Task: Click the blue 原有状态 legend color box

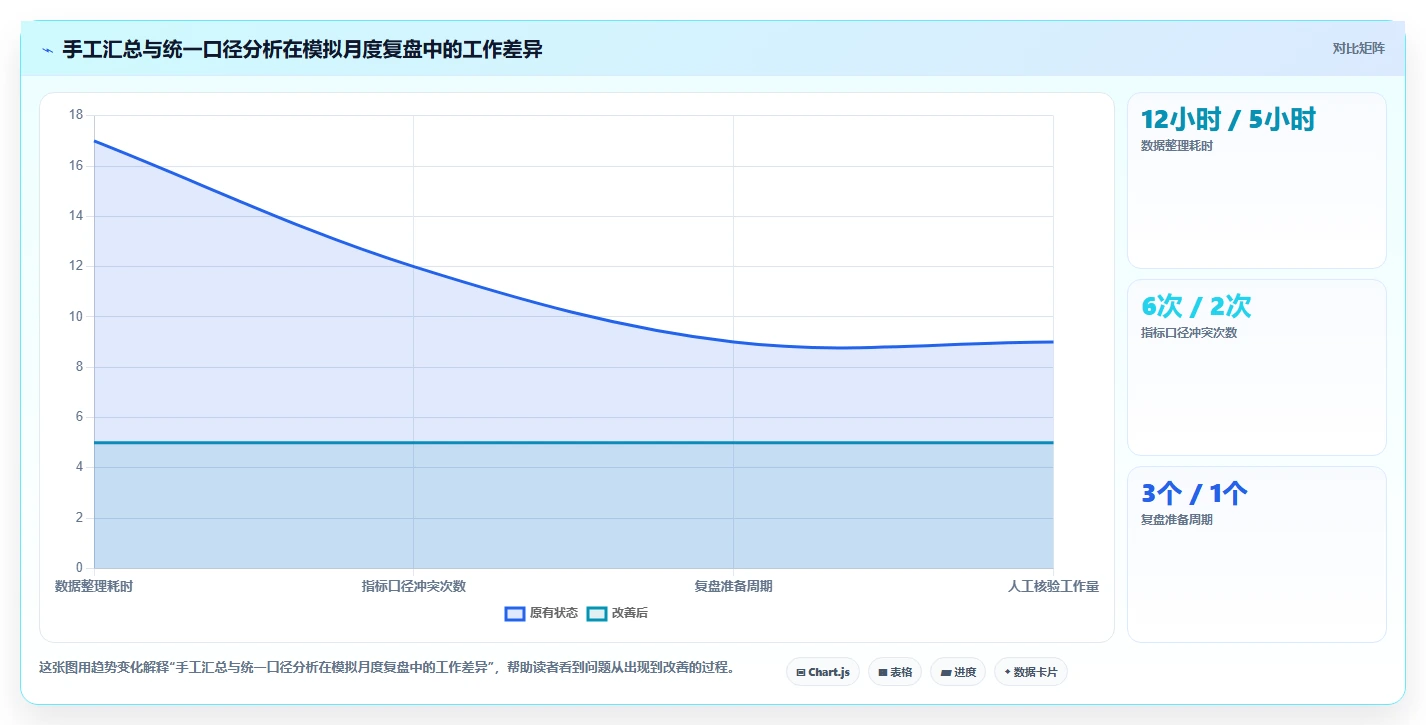Action: [x=515, y=613]
